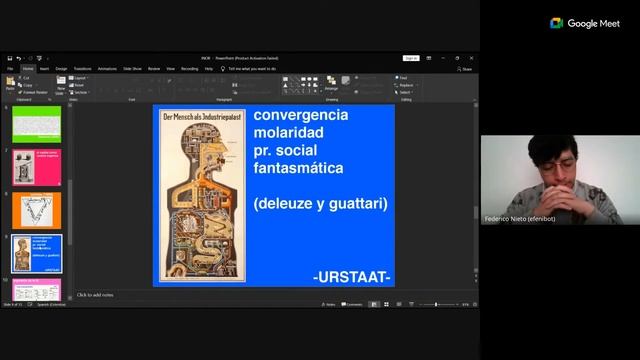Open the Clipboard group dialog launcher
This screenshot has width=640, height=360.
pos(50,100)
